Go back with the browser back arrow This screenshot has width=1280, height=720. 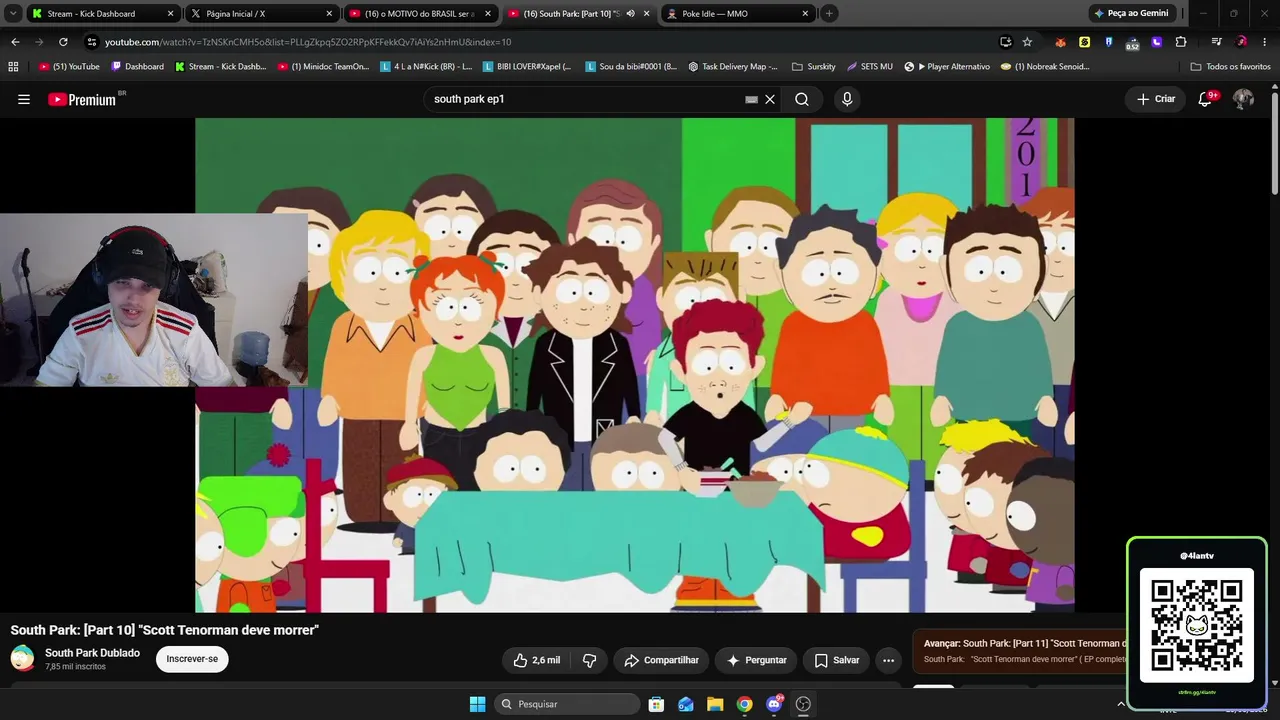pos(15,42)
